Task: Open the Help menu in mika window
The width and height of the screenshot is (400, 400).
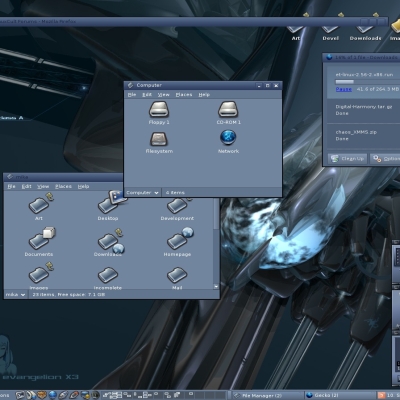Action: (x=83, y=186)
